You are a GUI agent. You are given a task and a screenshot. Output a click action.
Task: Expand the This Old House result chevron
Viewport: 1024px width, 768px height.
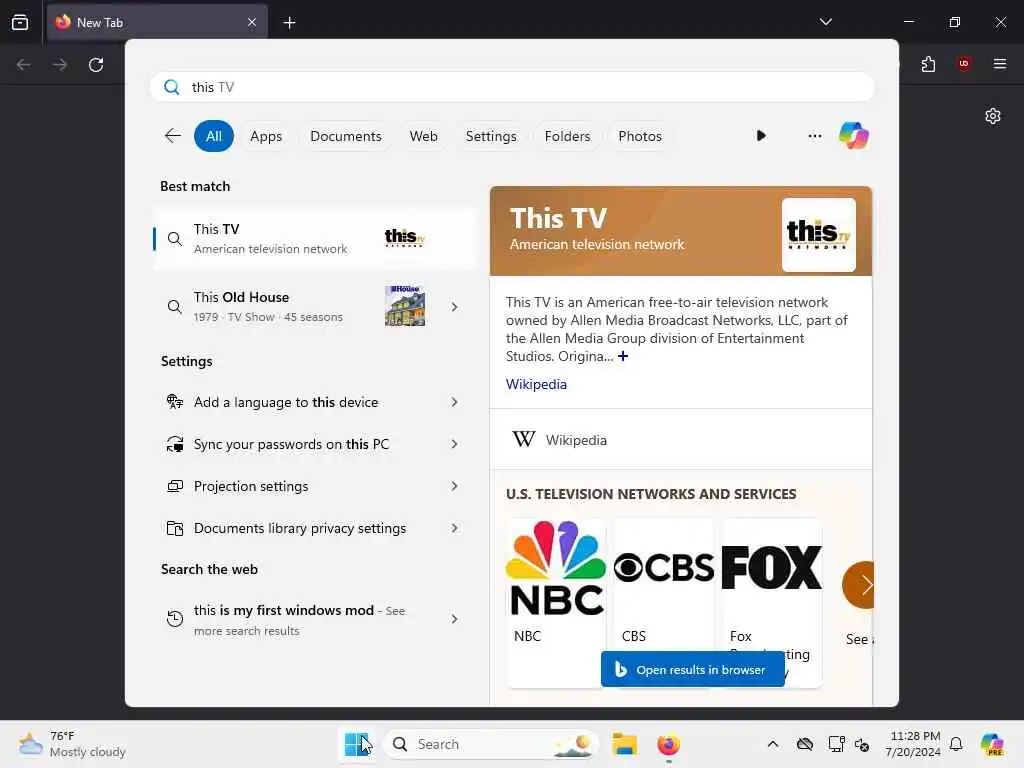tap(455, 307)
